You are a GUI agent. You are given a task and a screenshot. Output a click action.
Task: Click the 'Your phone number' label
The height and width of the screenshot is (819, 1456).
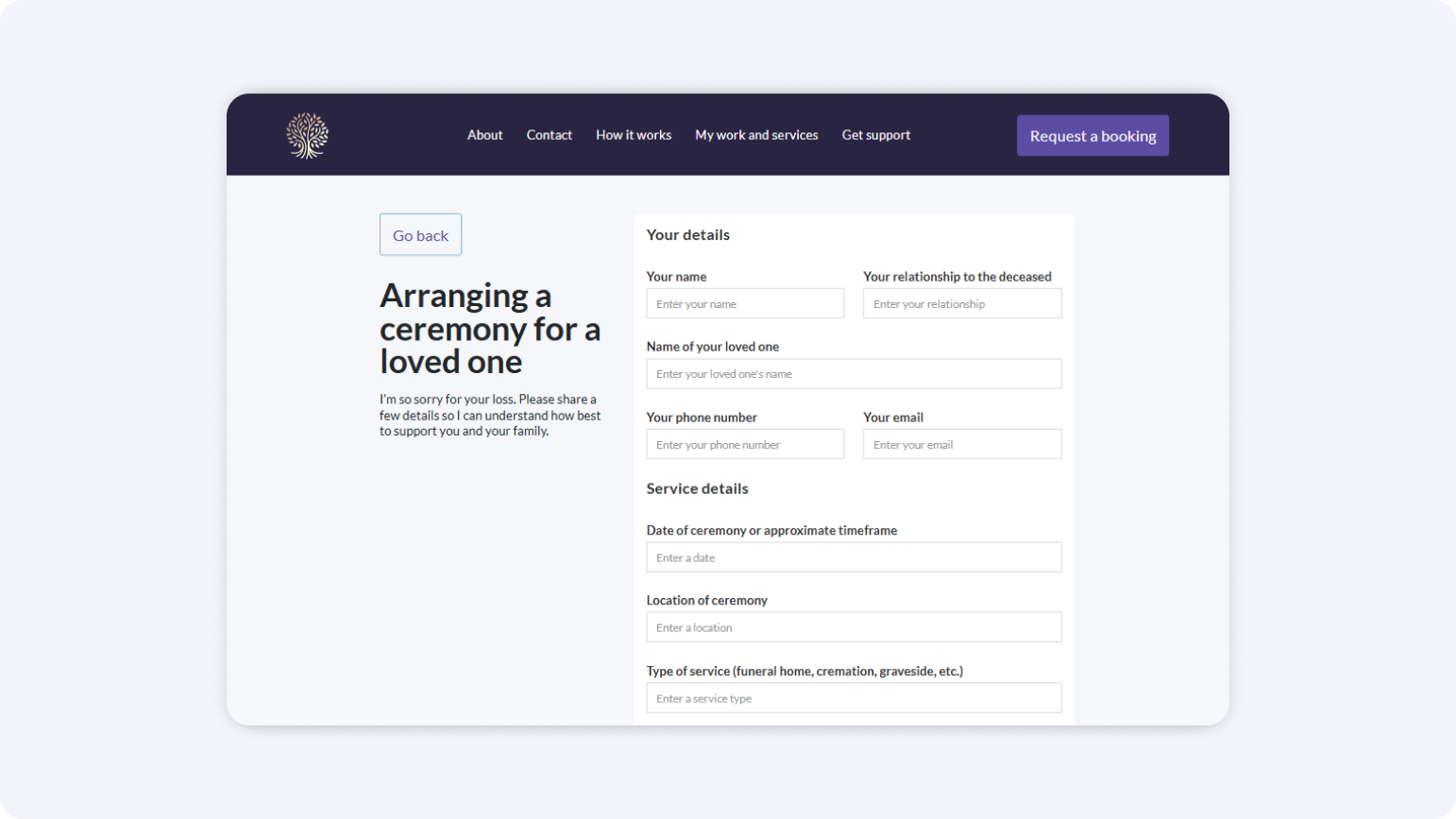click(x=702, y=418)
